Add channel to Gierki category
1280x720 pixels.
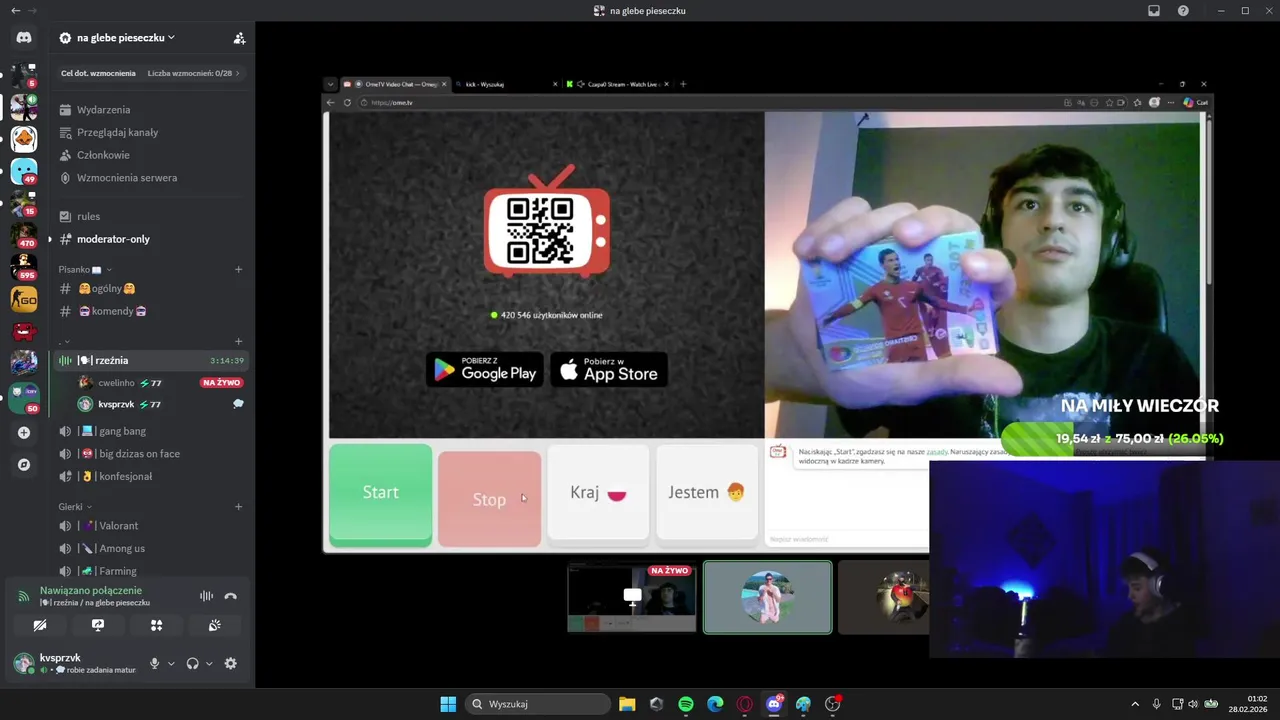pos(238,506)
